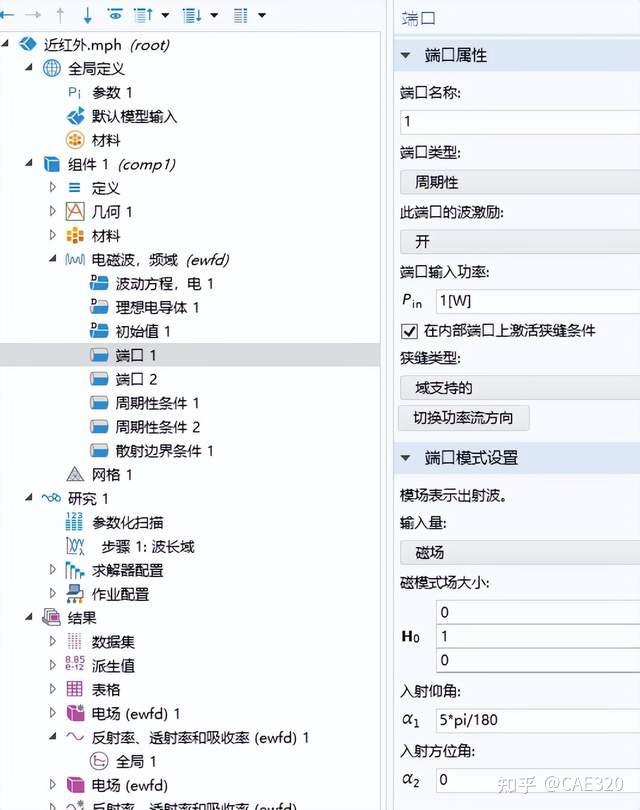Toggle the eye visibility icon in toolbar
Viewport: 640px width, 810px height.
[x=116, y=14]
